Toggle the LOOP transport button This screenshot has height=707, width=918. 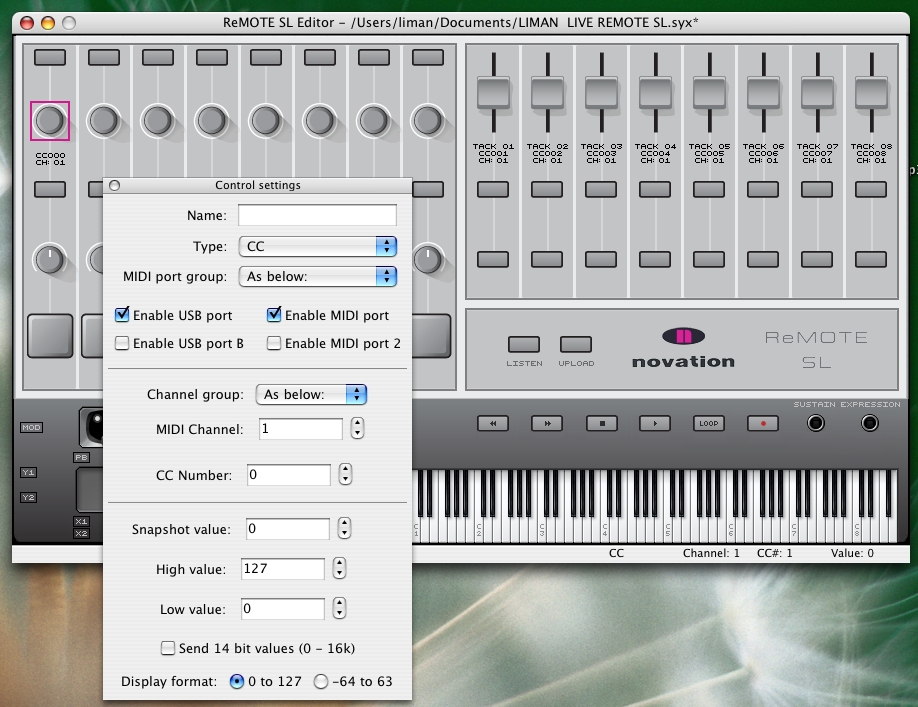coord(708,423)
